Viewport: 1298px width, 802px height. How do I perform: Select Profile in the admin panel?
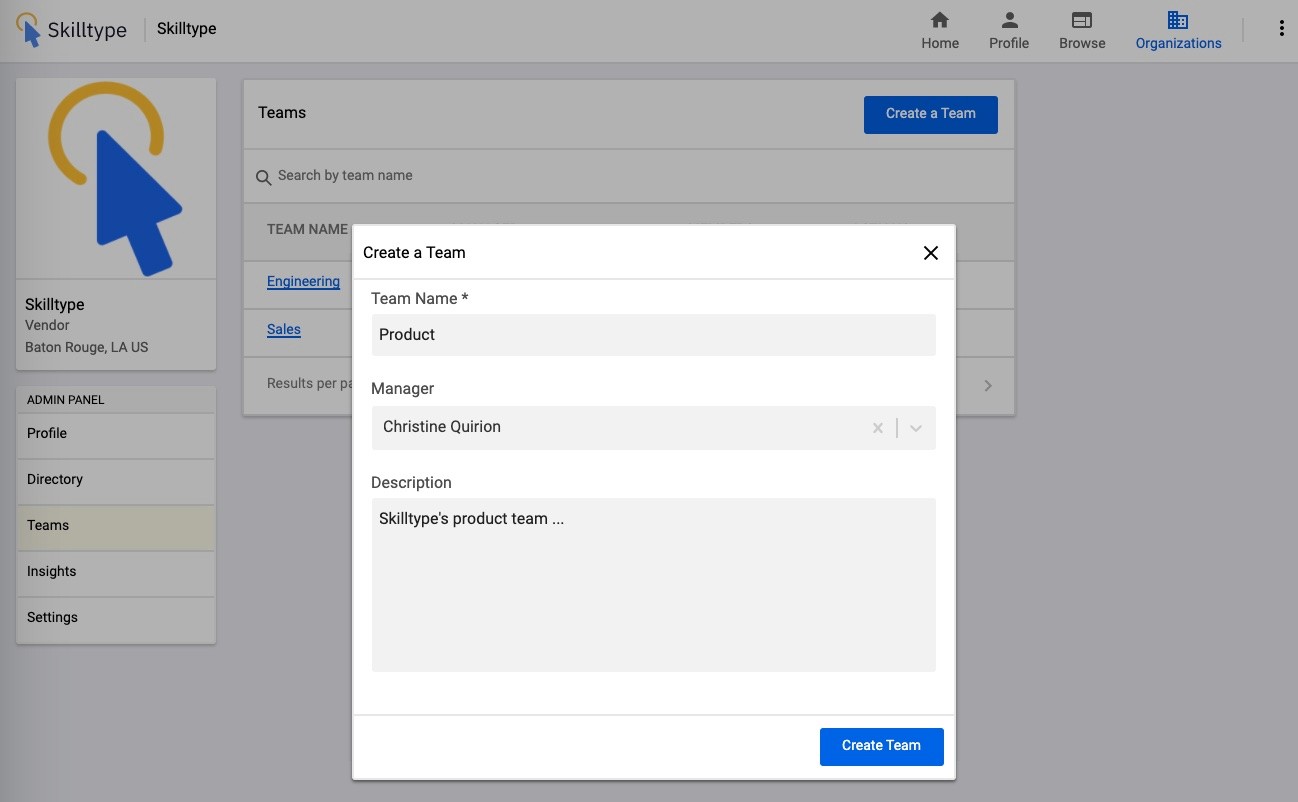[x=116, y=434]
